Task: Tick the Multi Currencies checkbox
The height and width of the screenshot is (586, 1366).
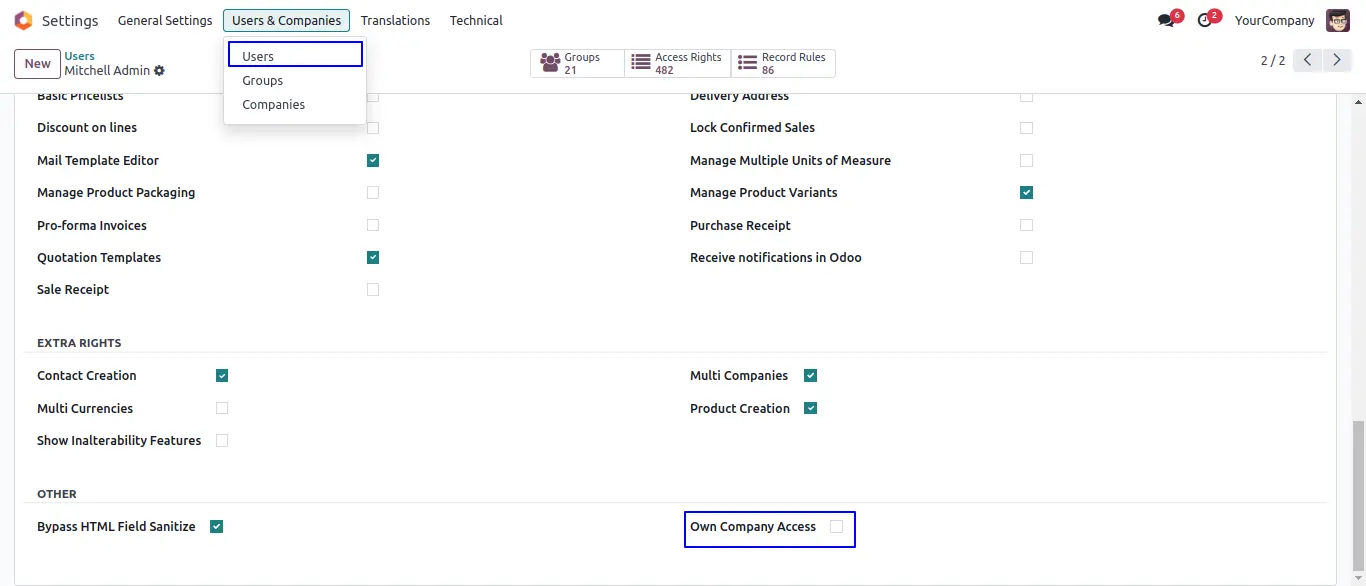Action: pos(222,408)
